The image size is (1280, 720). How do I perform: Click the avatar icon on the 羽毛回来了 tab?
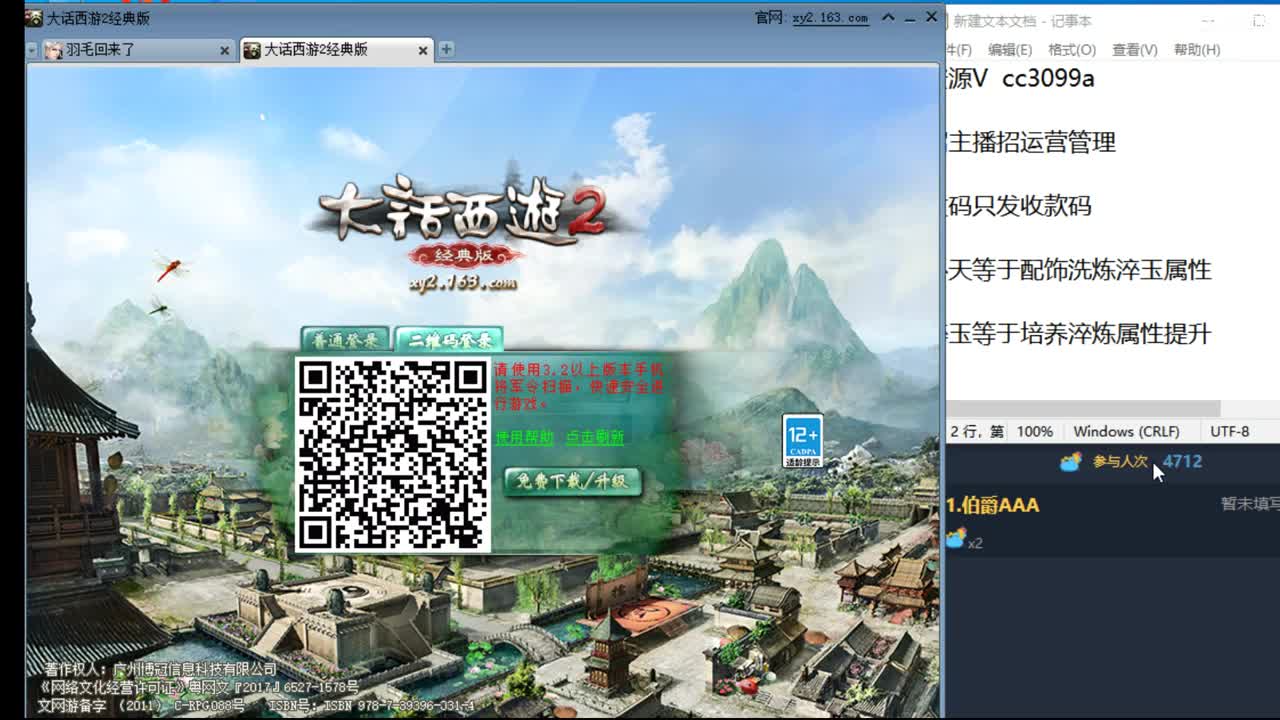[53, 50]
